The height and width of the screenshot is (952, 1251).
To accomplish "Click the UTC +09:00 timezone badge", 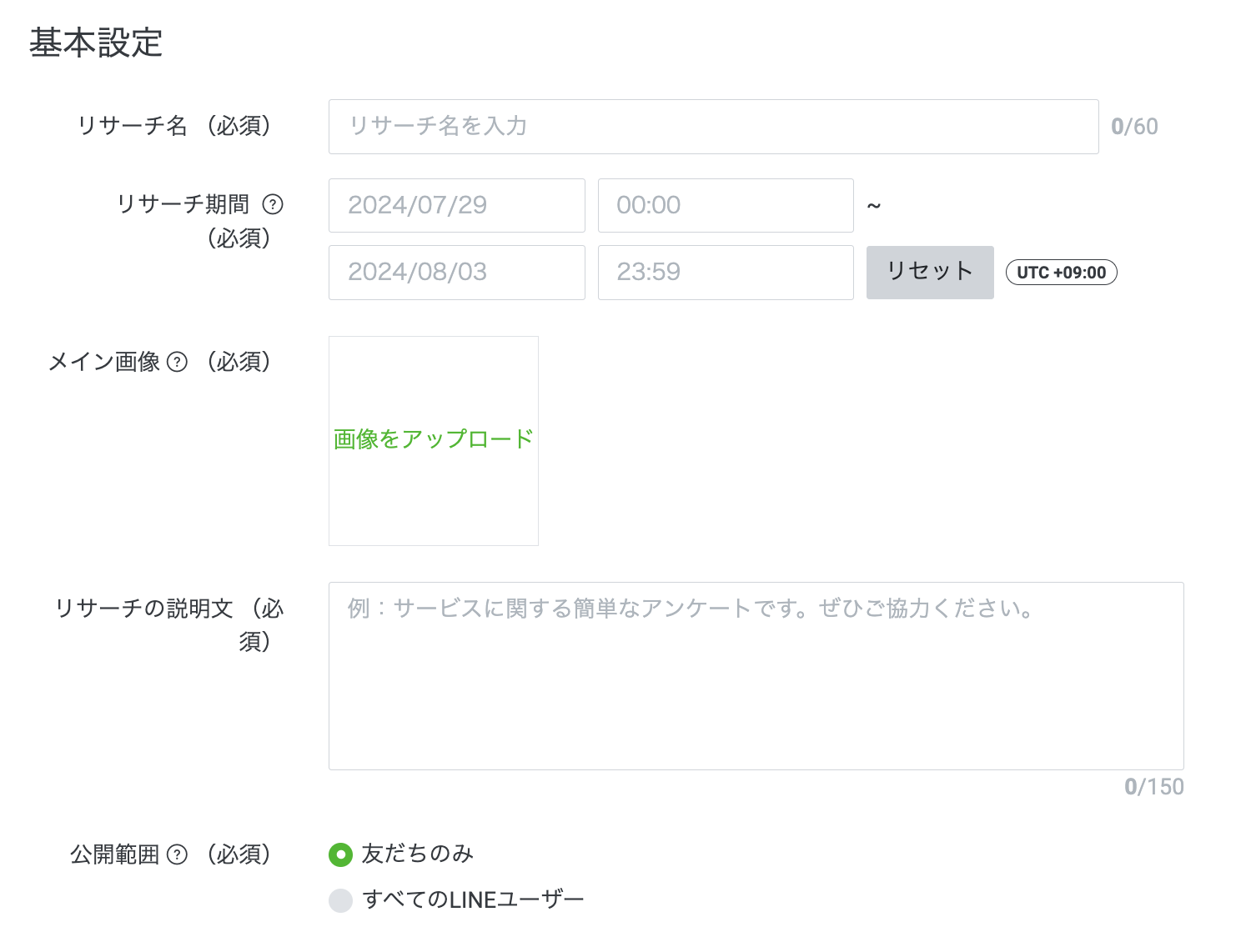I will (x=1061, y=273).
